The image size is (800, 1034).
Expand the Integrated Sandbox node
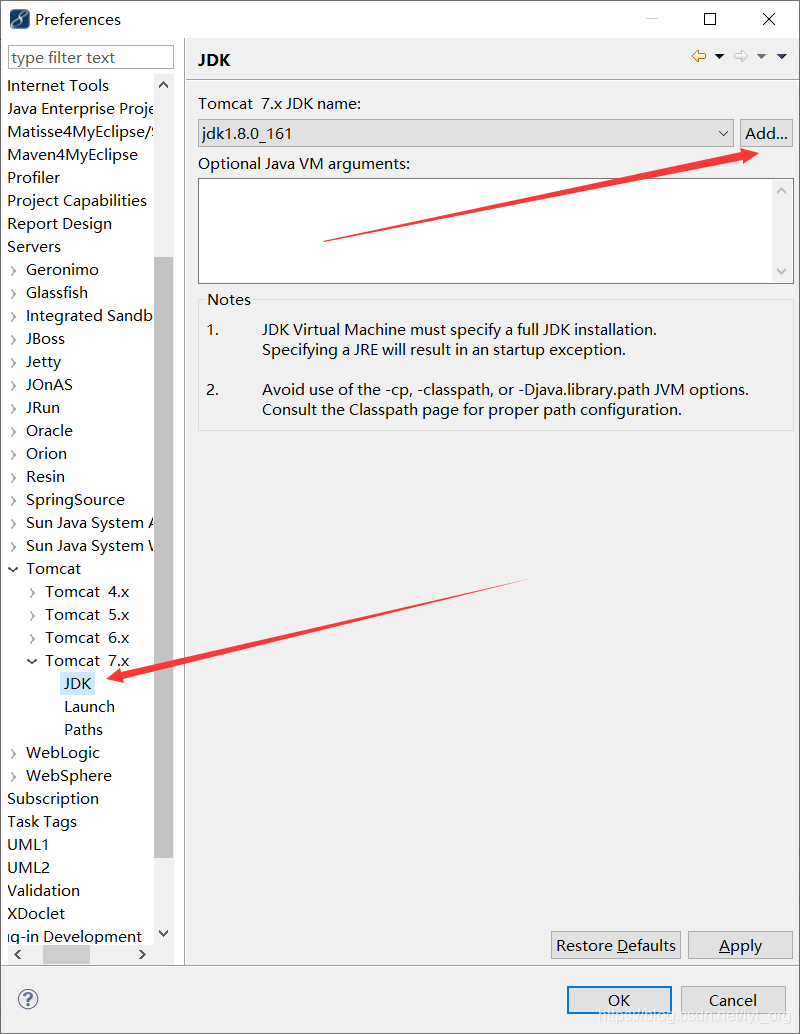13,317
